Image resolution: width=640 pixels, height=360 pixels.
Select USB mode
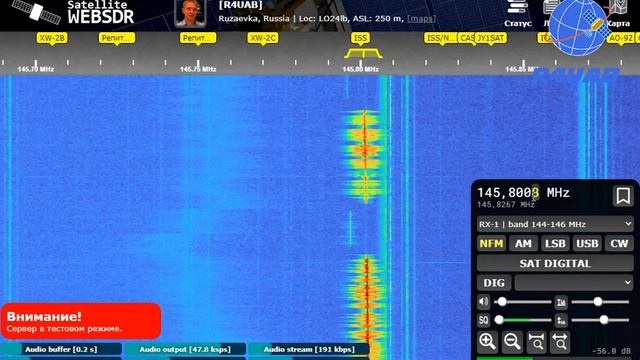pos(587,244)
